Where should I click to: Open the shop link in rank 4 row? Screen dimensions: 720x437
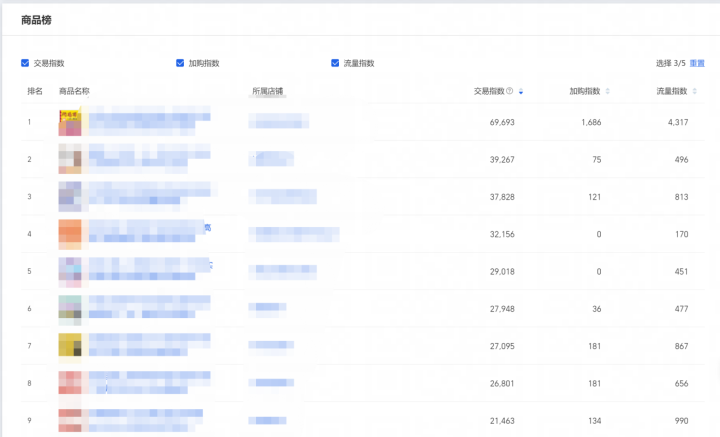294,234
